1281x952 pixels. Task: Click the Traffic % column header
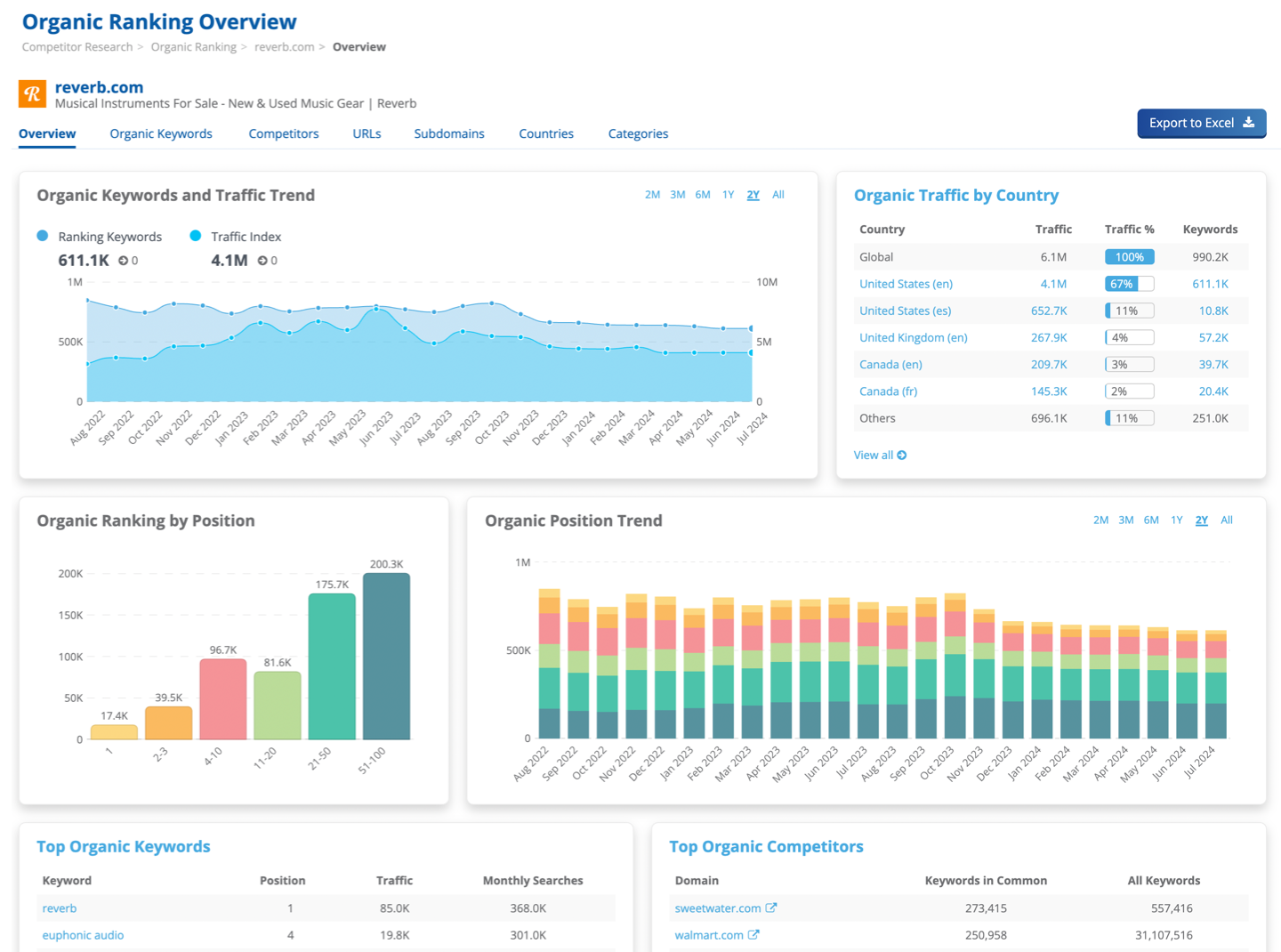pos(1129,230)
